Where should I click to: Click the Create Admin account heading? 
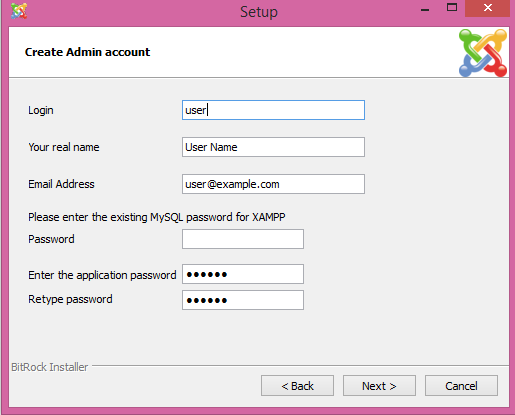[x=87, y=52]
